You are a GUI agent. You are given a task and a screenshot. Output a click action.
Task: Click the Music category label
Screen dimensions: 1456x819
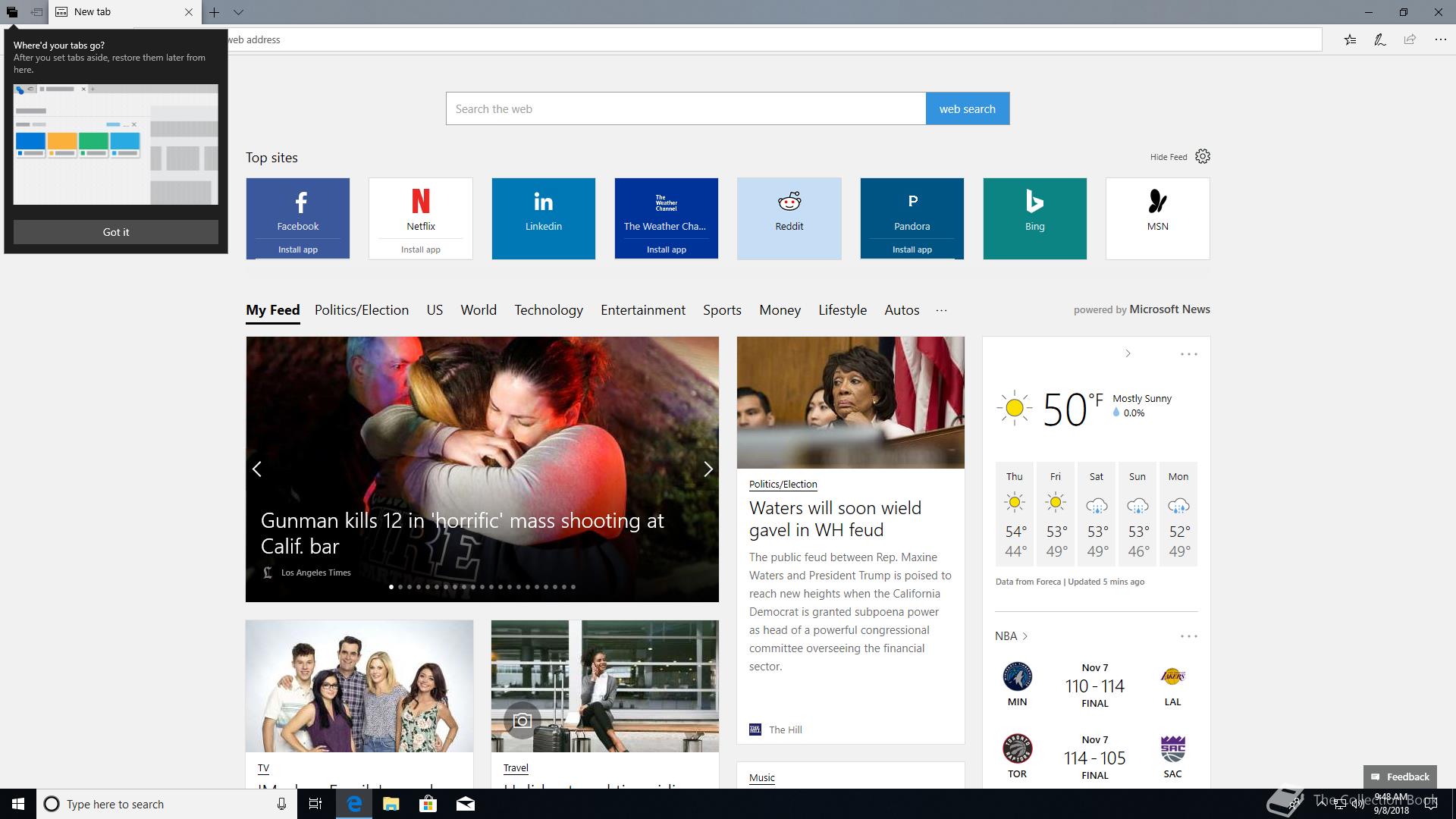762,777
